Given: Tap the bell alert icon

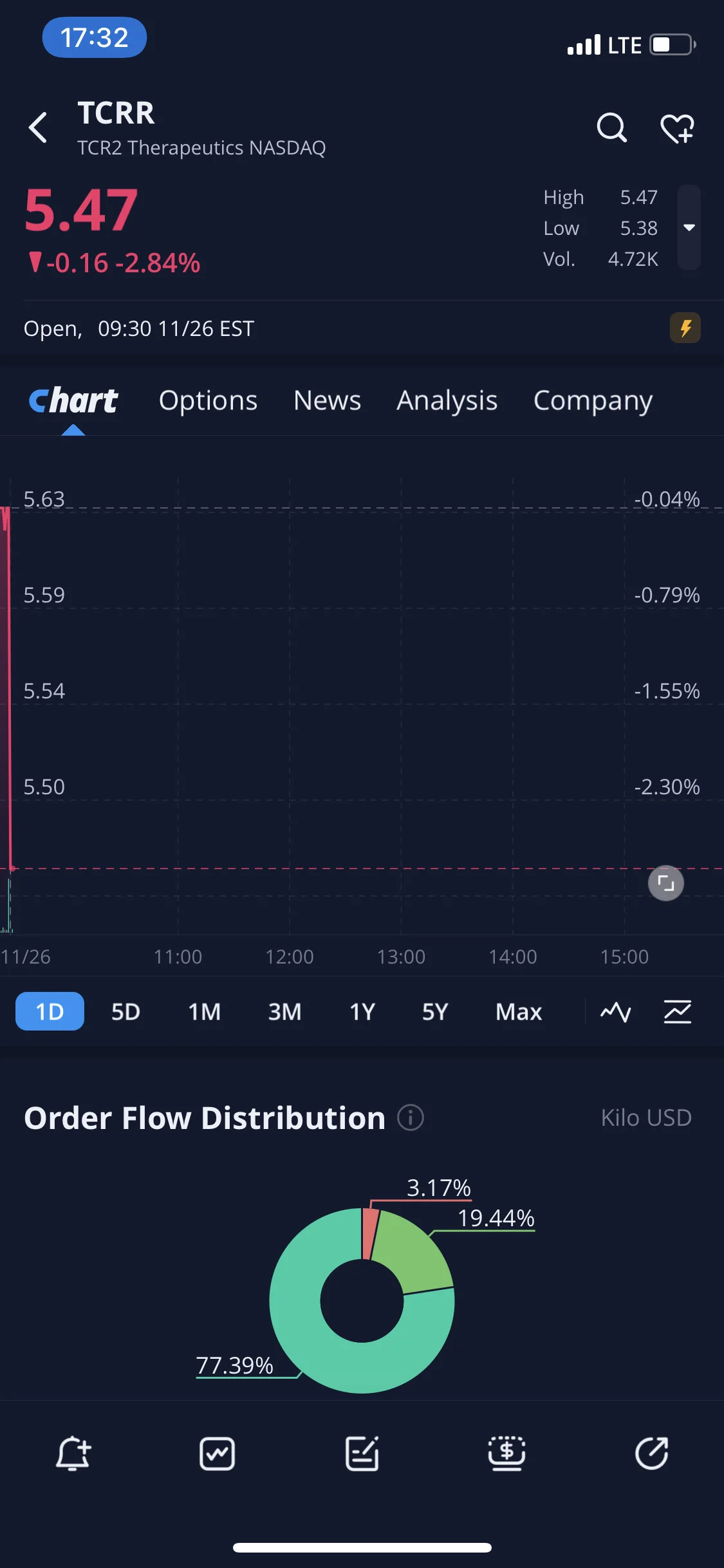Looking at the screenshot, I should 73,1453.
